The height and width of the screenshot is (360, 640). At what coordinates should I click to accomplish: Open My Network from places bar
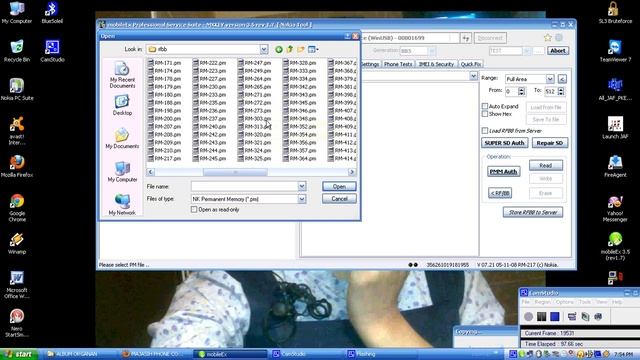coord(122,205)
